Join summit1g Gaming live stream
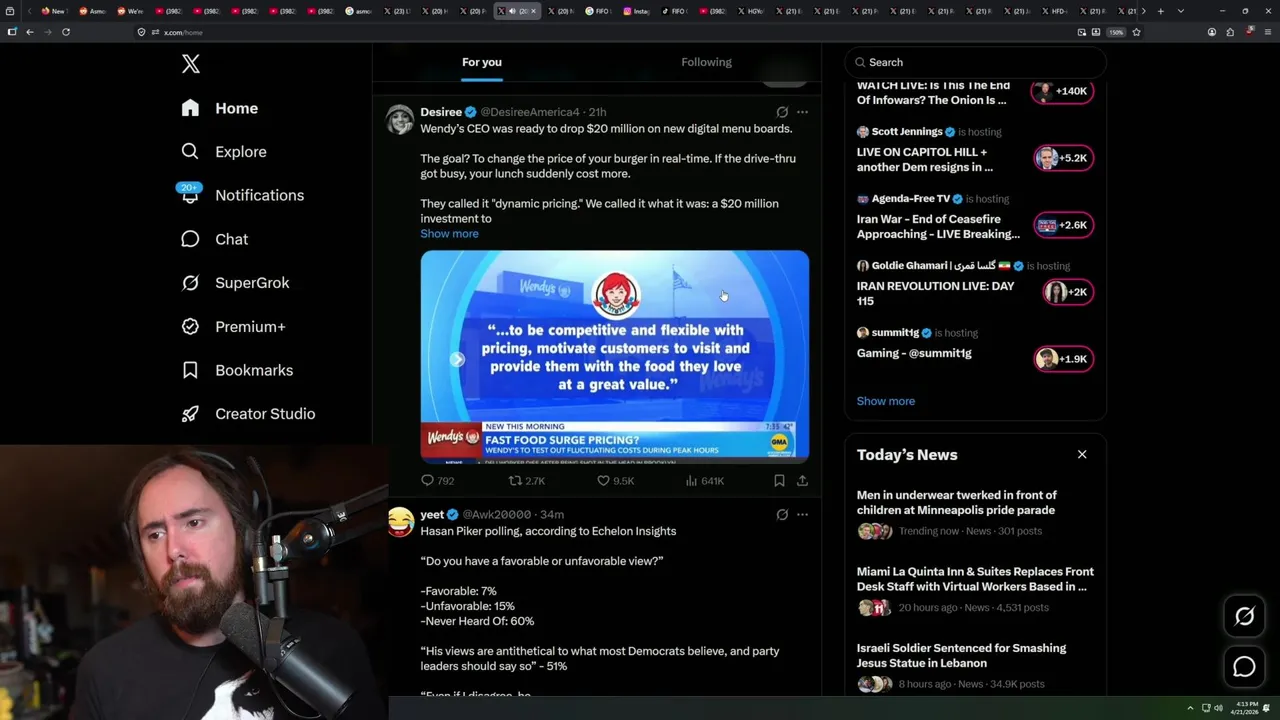The height and width of the screenshot is (720, 1280). tap(914, 353)
